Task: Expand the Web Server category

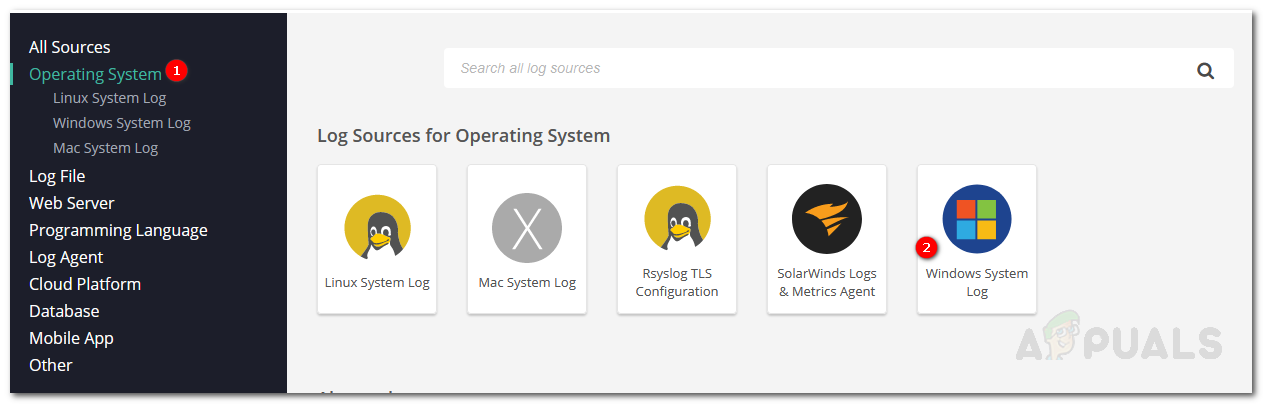Action: [x=72, y=203]
